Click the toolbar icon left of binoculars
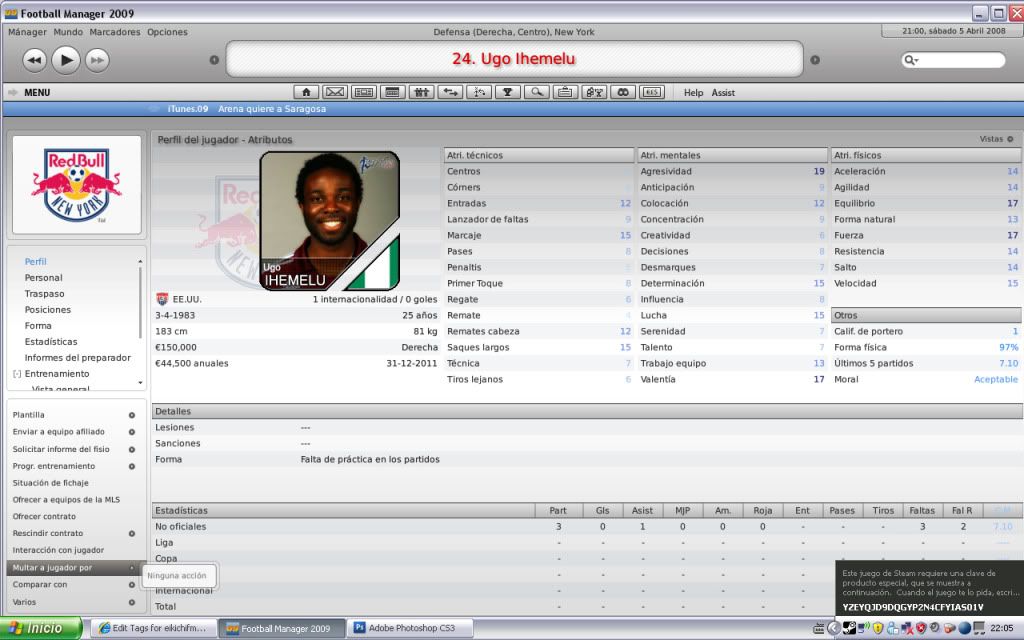This screenshot has width=1024, height=640. [x=594, y=92]
